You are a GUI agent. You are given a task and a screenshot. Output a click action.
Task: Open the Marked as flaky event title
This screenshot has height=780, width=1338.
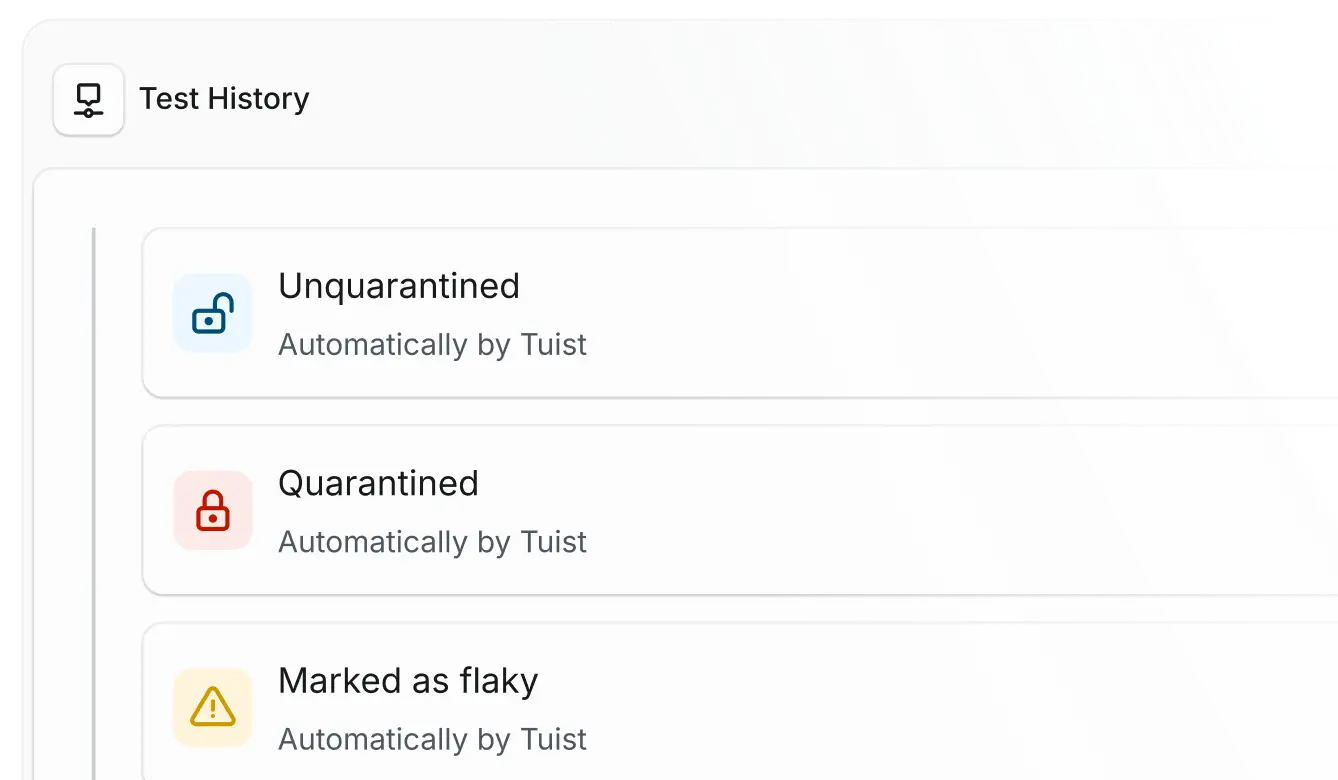408,681
